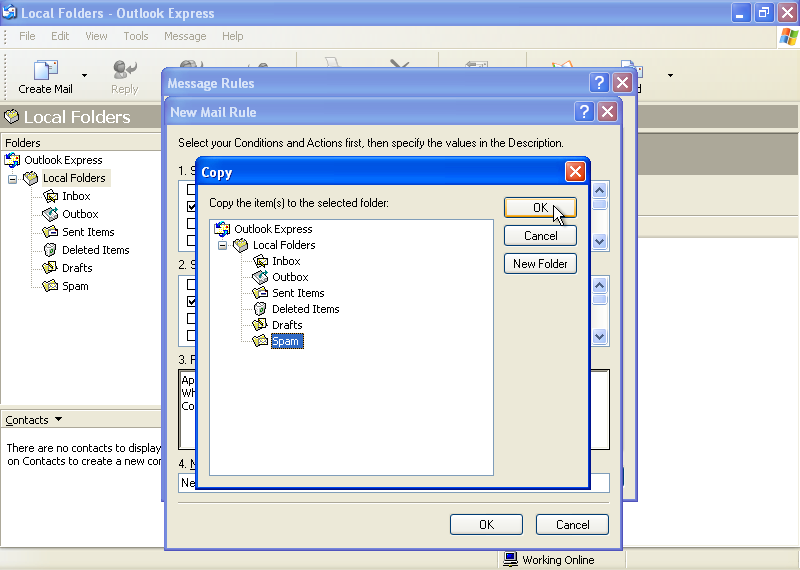Open Outbox in main Folders pane
800x570 pixels.
[x=80, y=214]
